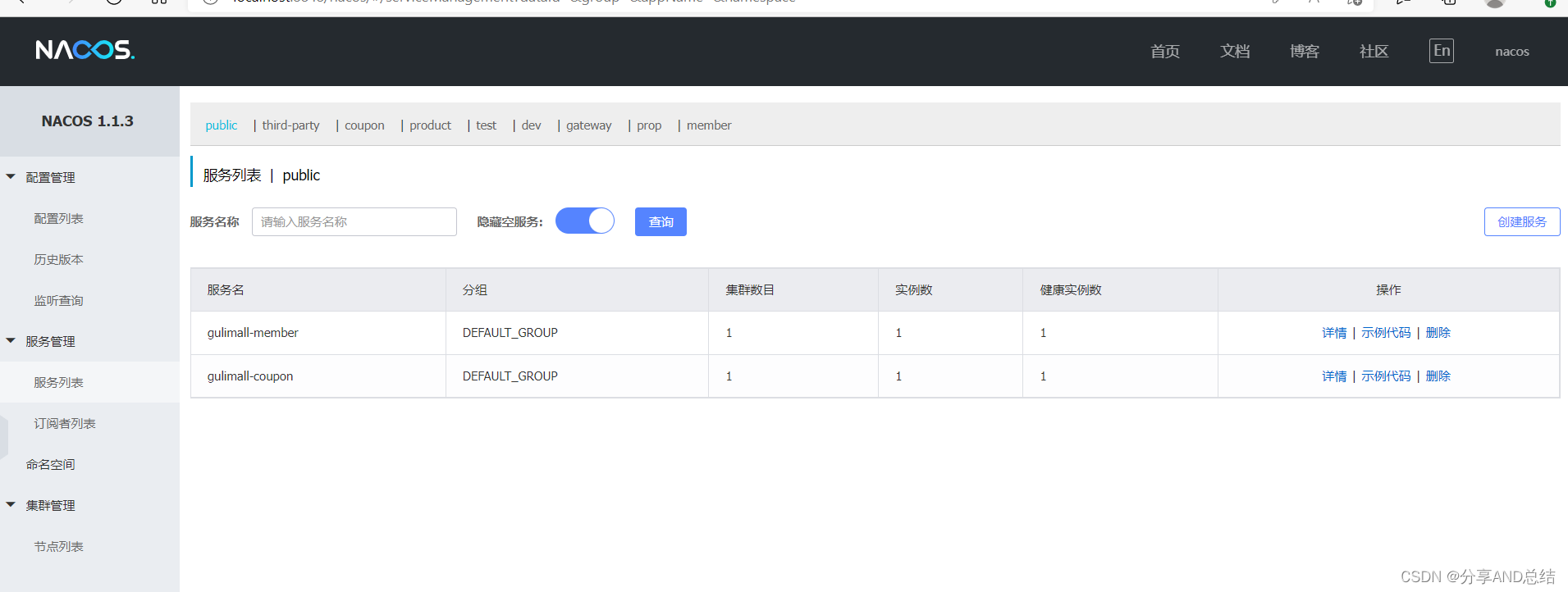Open 详情 for gulimall-coupon
Image resolution: width=1568 pixels, height=592 pixels.
point(1334,376)
